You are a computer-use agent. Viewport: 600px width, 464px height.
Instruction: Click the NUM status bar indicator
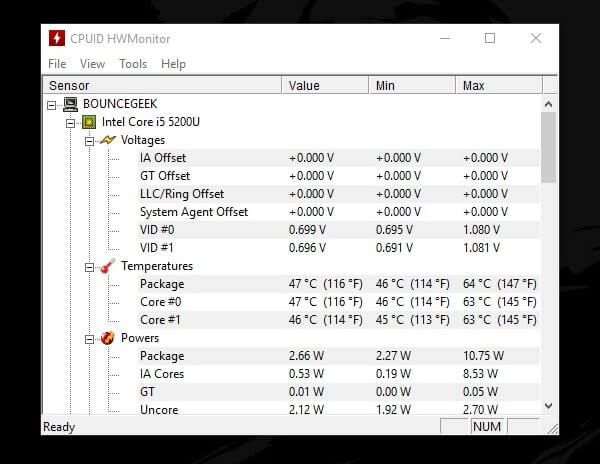pyautogui.click(x=487, y=426)
